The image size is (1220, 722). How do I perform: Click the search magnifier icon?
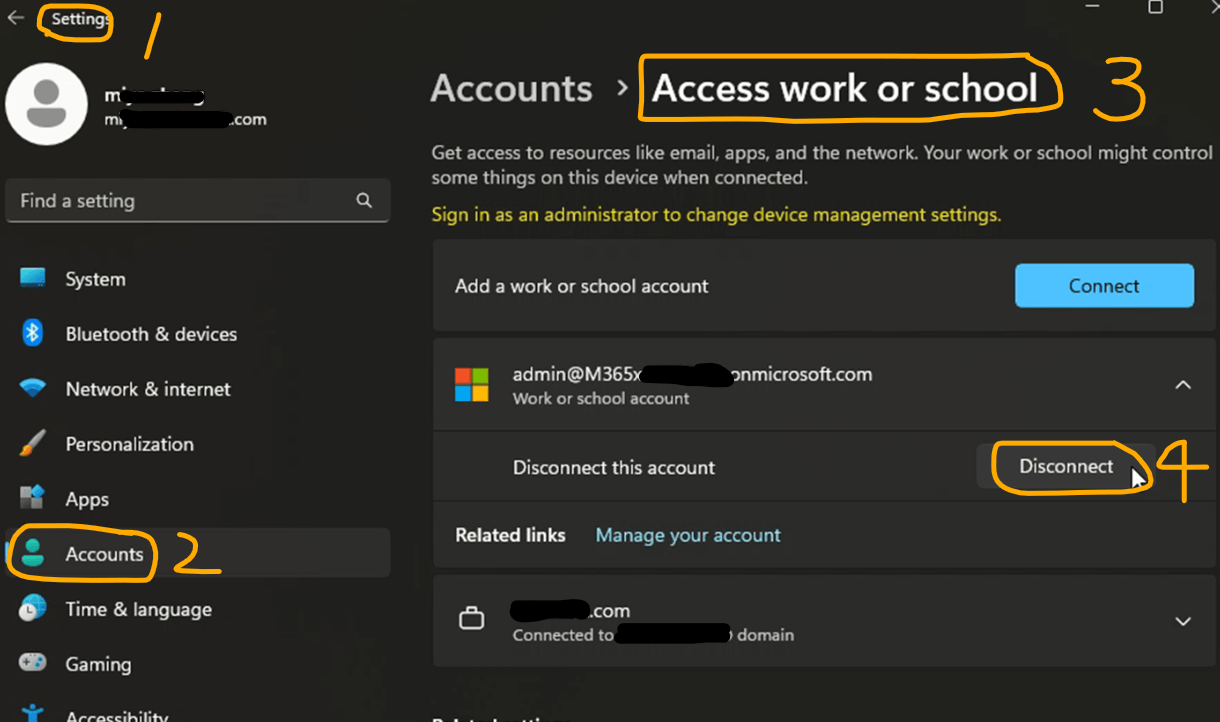(364, 200)
